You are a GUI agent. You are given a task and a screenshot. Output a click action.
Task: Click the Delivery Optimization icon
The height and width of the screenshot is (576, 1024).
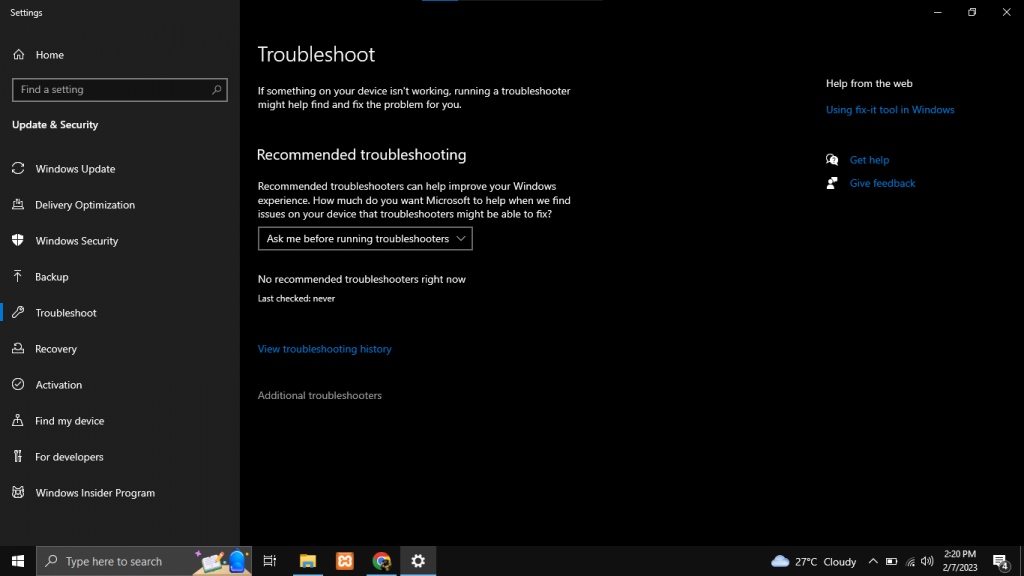(18, 204)
